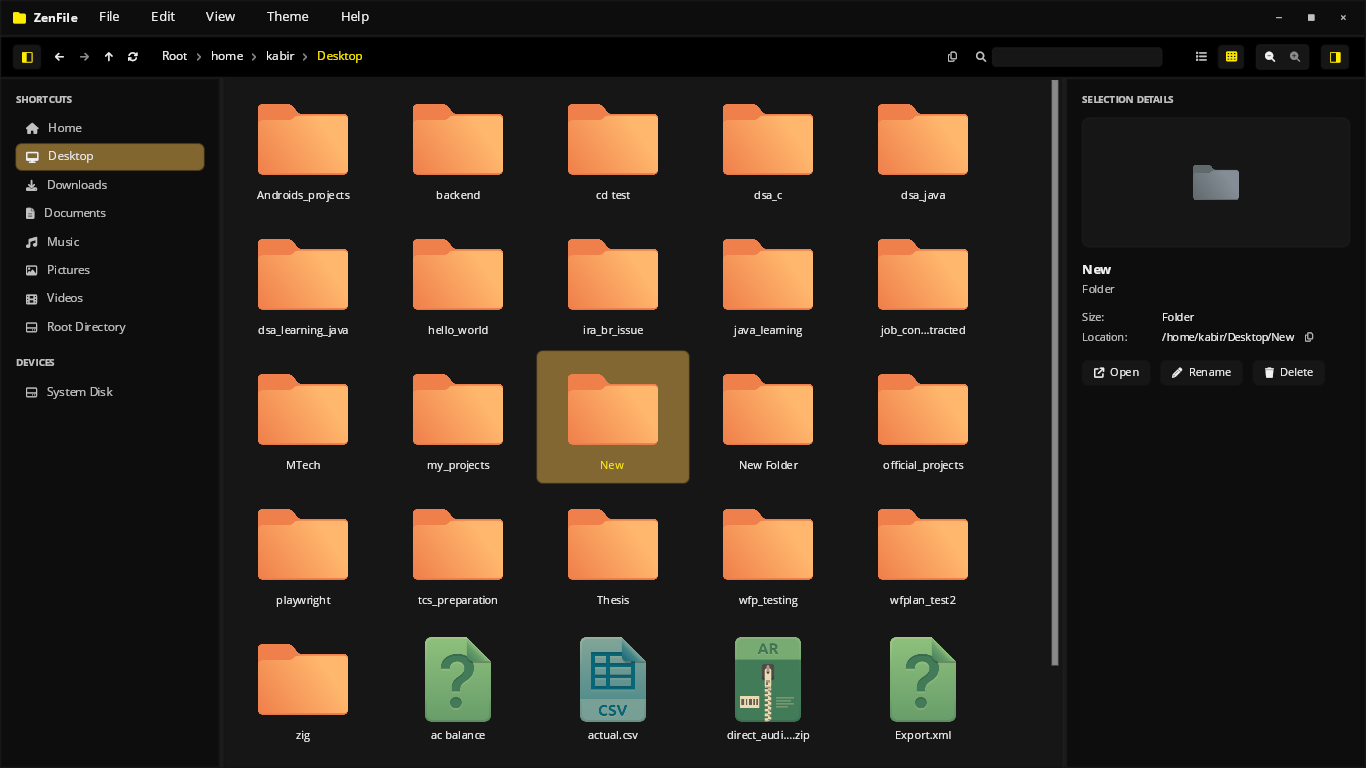Click the Root breadcrumb
This screenshot has height=768, width=1366.
pyautogui.click(x=175, y=56)
